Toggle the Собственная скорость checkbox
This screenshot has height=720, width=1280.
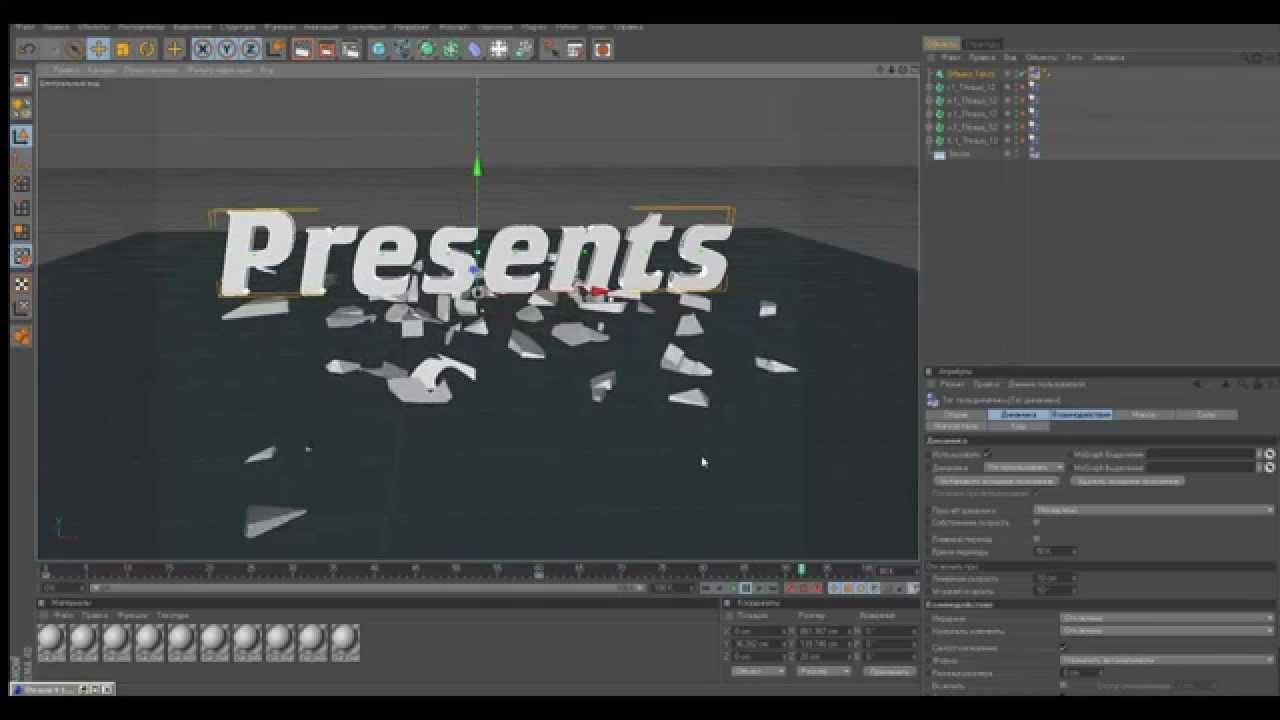(1036, 522)
